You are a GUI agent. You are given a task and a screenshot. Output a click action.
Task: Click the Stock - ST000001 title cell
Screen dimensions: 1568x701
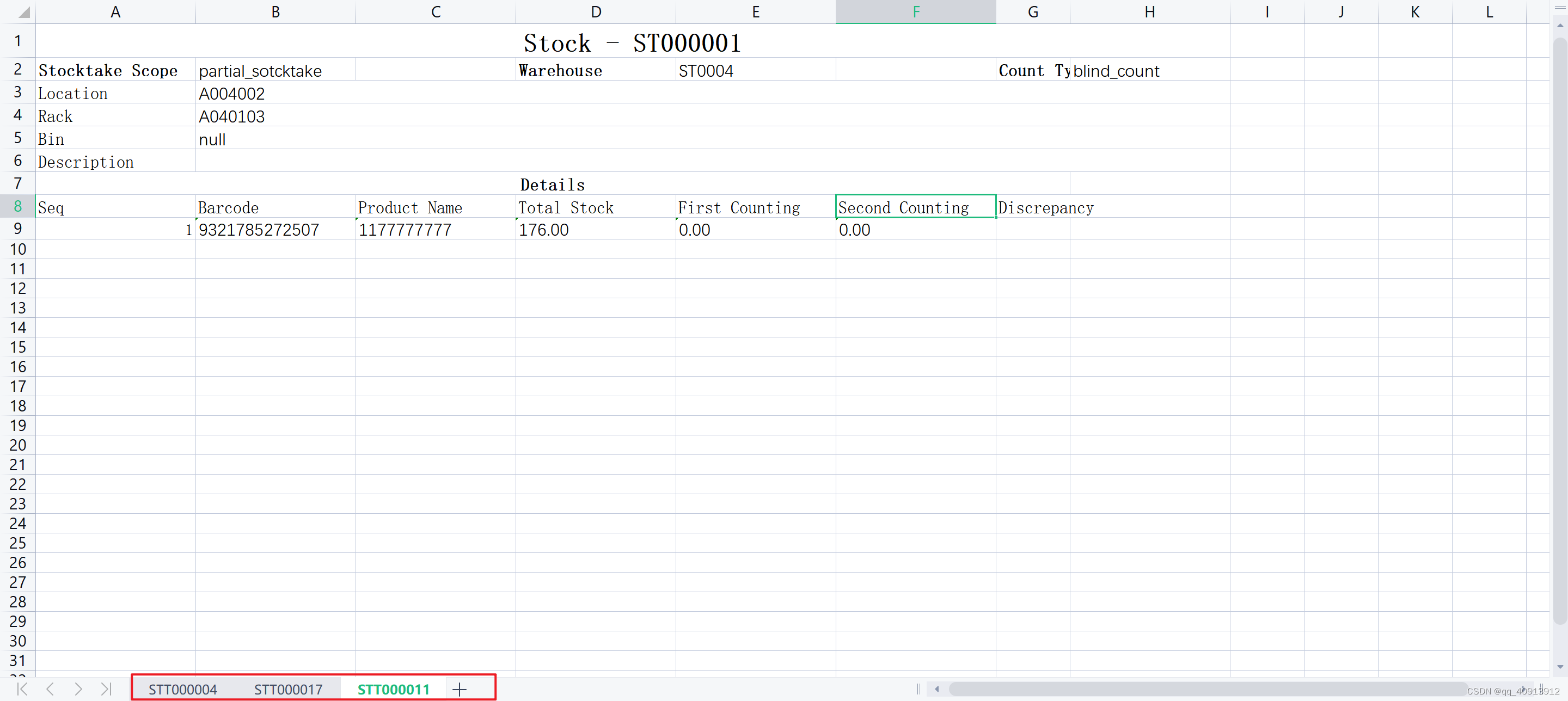pyautogui.click(x=632, y=41)
